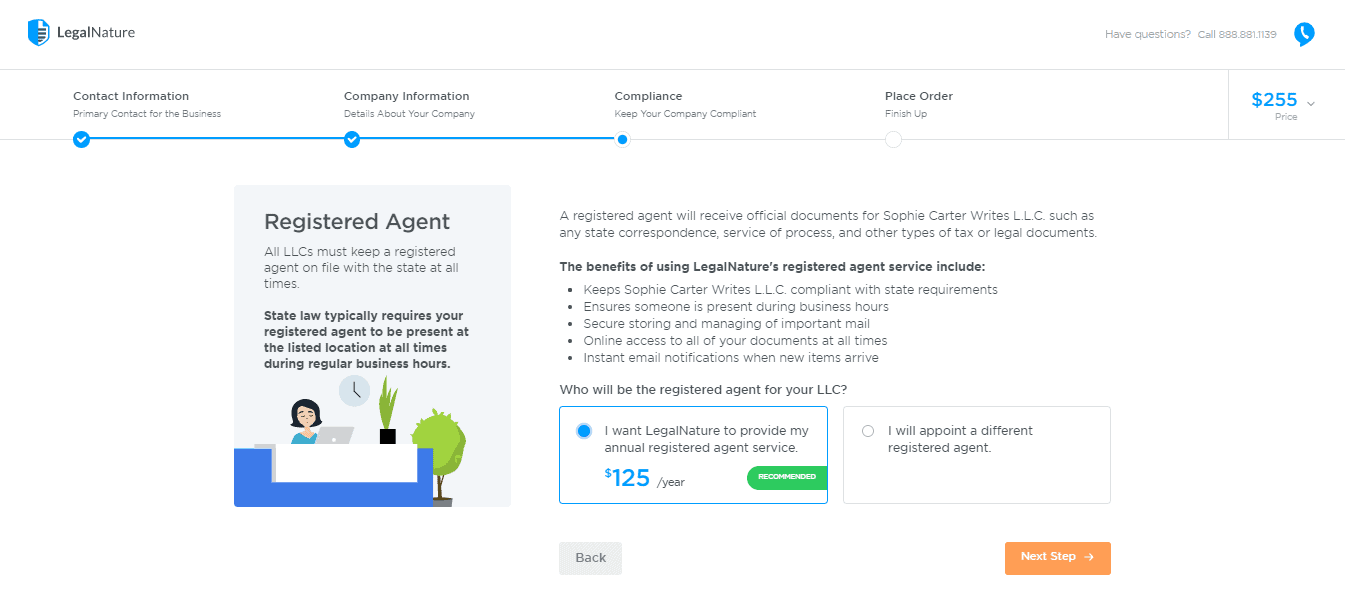This screenshot has height=597, width=1345.
Task: Select appoint a different registered agent radio
Action: click(x=867, y=431)
